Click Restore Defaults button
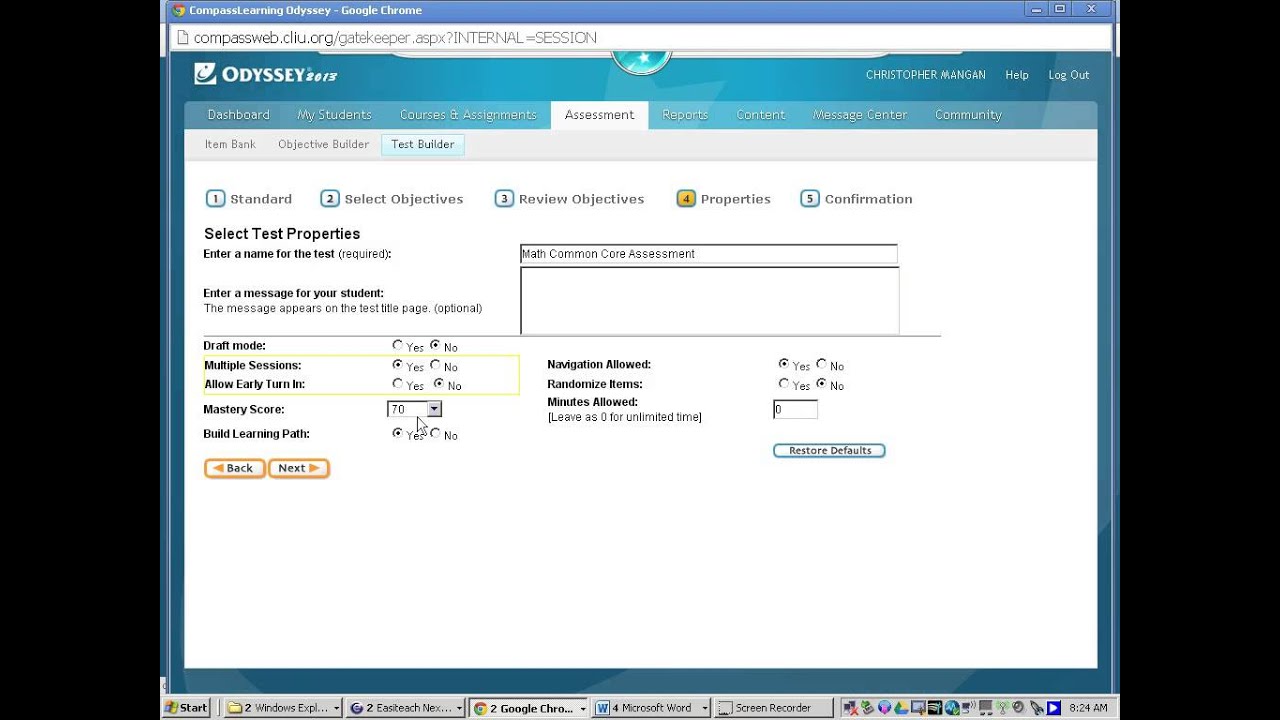 pos(829,450)
